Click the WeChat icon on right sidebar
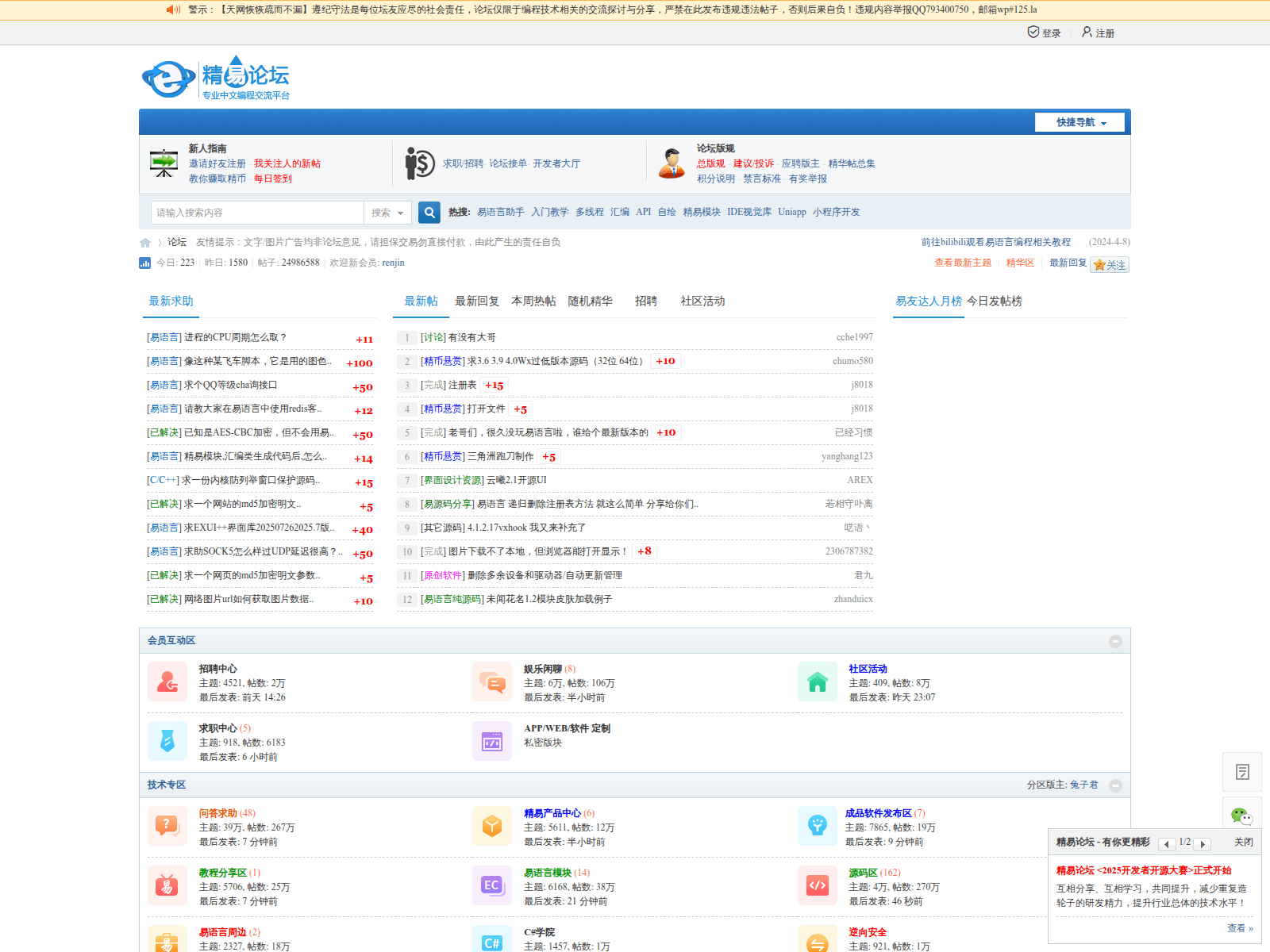 coord(1241,816)
